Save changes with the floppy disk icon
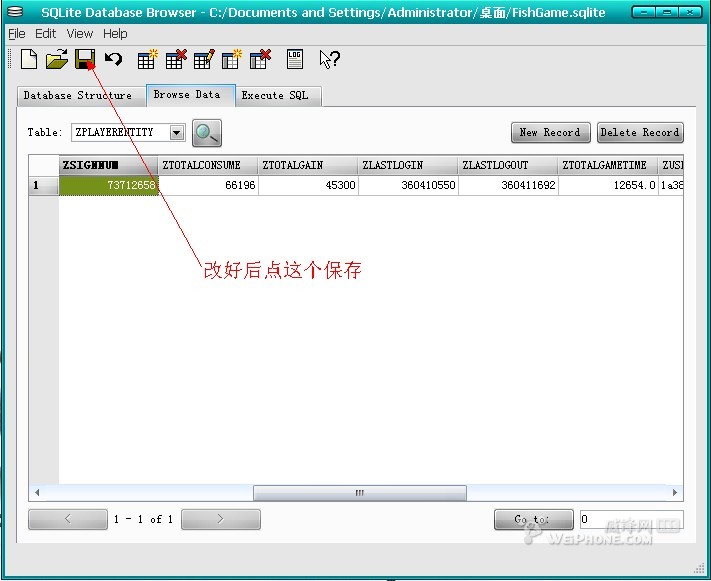711x581 pixels. point(85,60)
